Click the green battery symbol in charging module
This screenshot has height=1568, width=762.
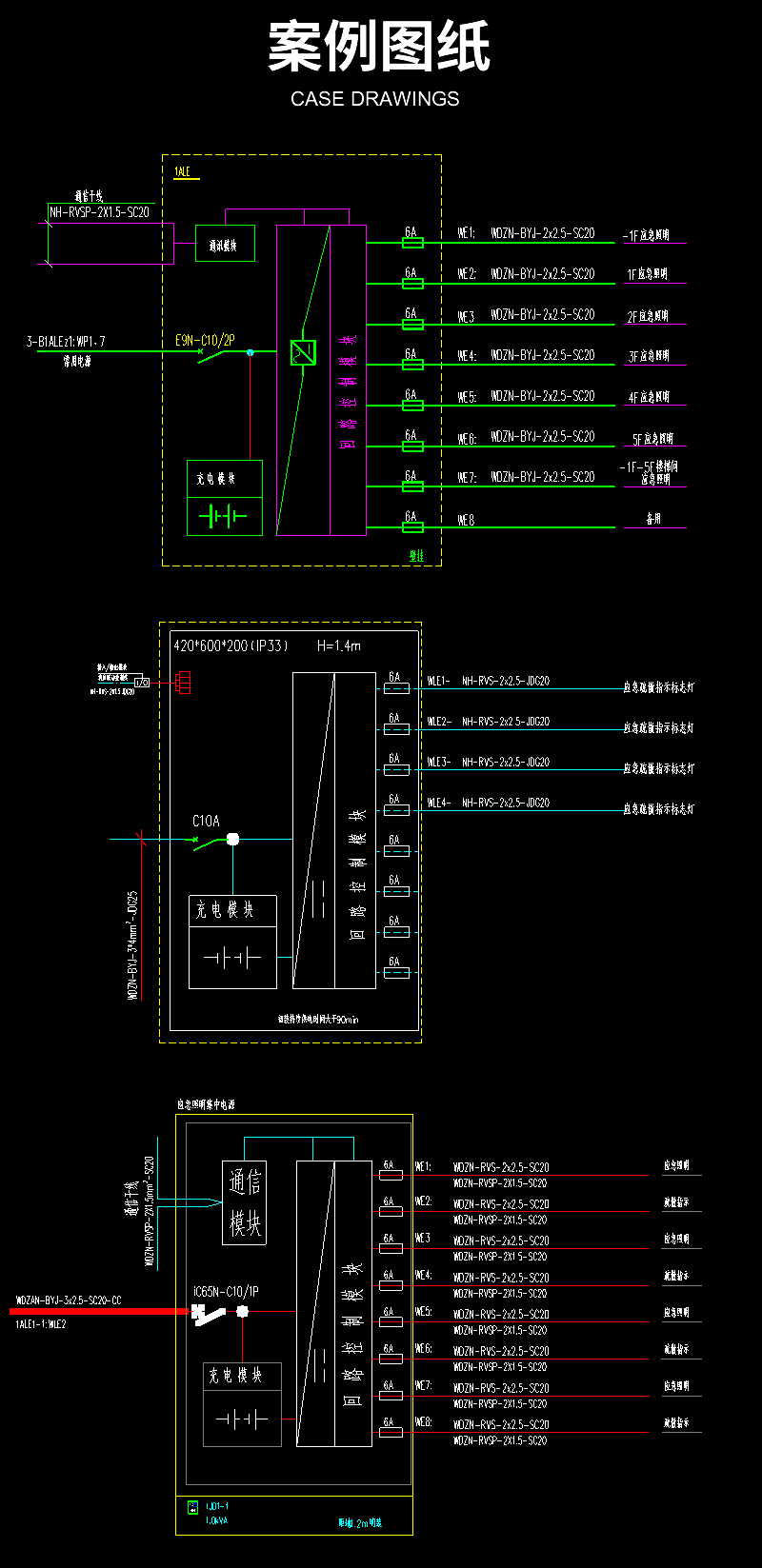point(224,516)
